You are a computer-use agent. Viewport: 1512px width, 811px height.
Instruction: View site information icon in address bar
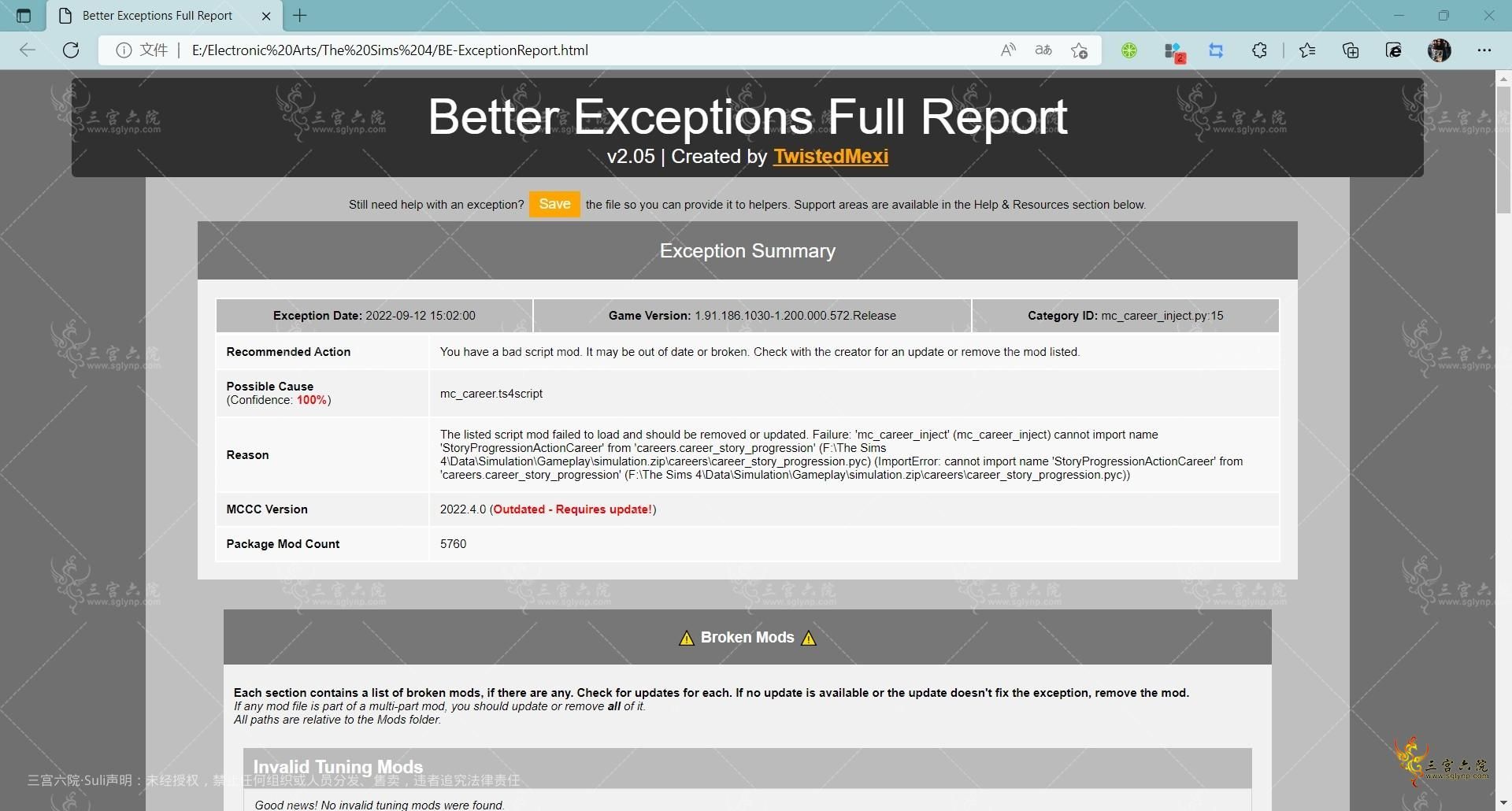click(124, 50)
